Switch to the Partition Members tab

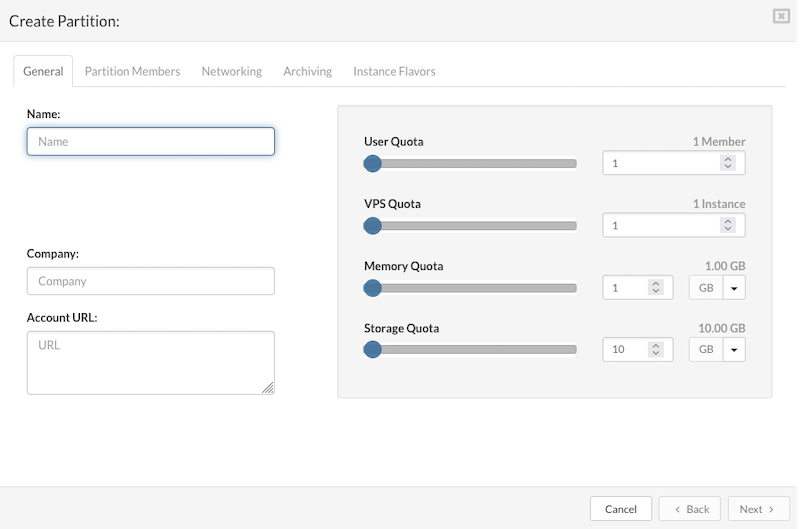(x=132, y=72)
